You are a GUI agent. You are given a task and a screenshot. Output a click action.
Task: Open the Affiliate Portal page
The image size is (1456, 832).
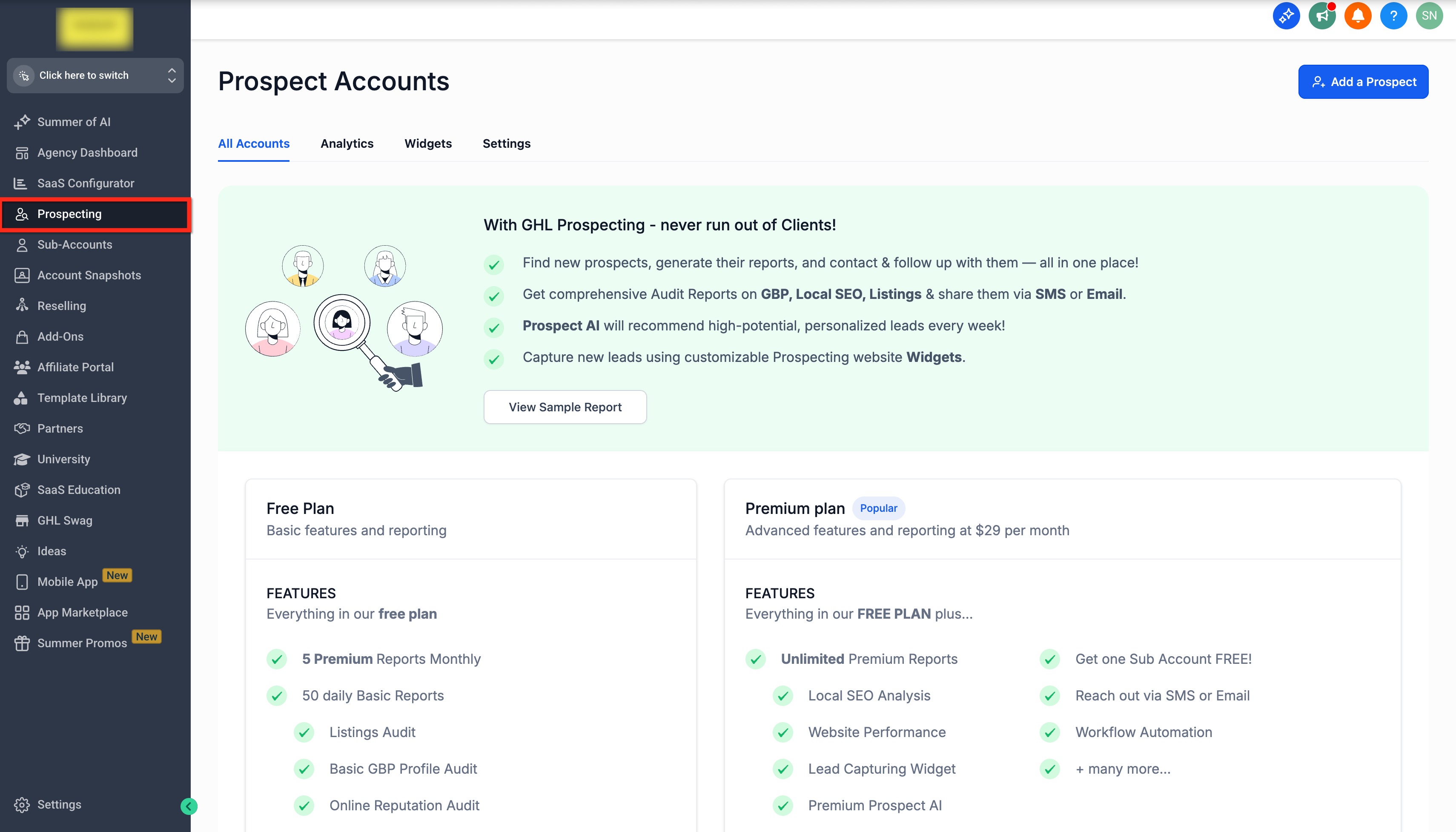[75, 367]
